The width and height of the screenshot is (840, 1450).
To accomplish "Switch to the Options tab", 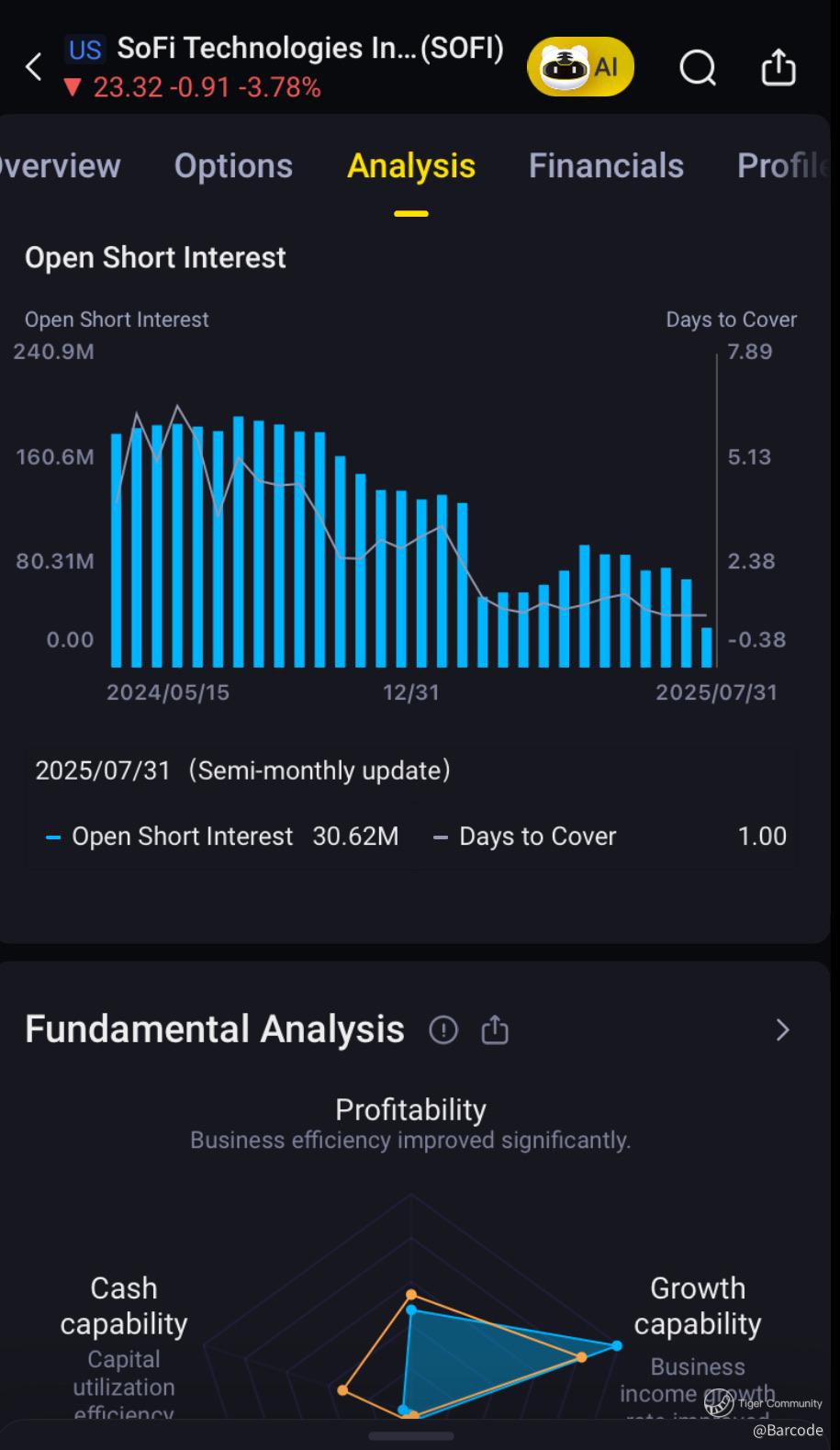I will pos(233,166).
